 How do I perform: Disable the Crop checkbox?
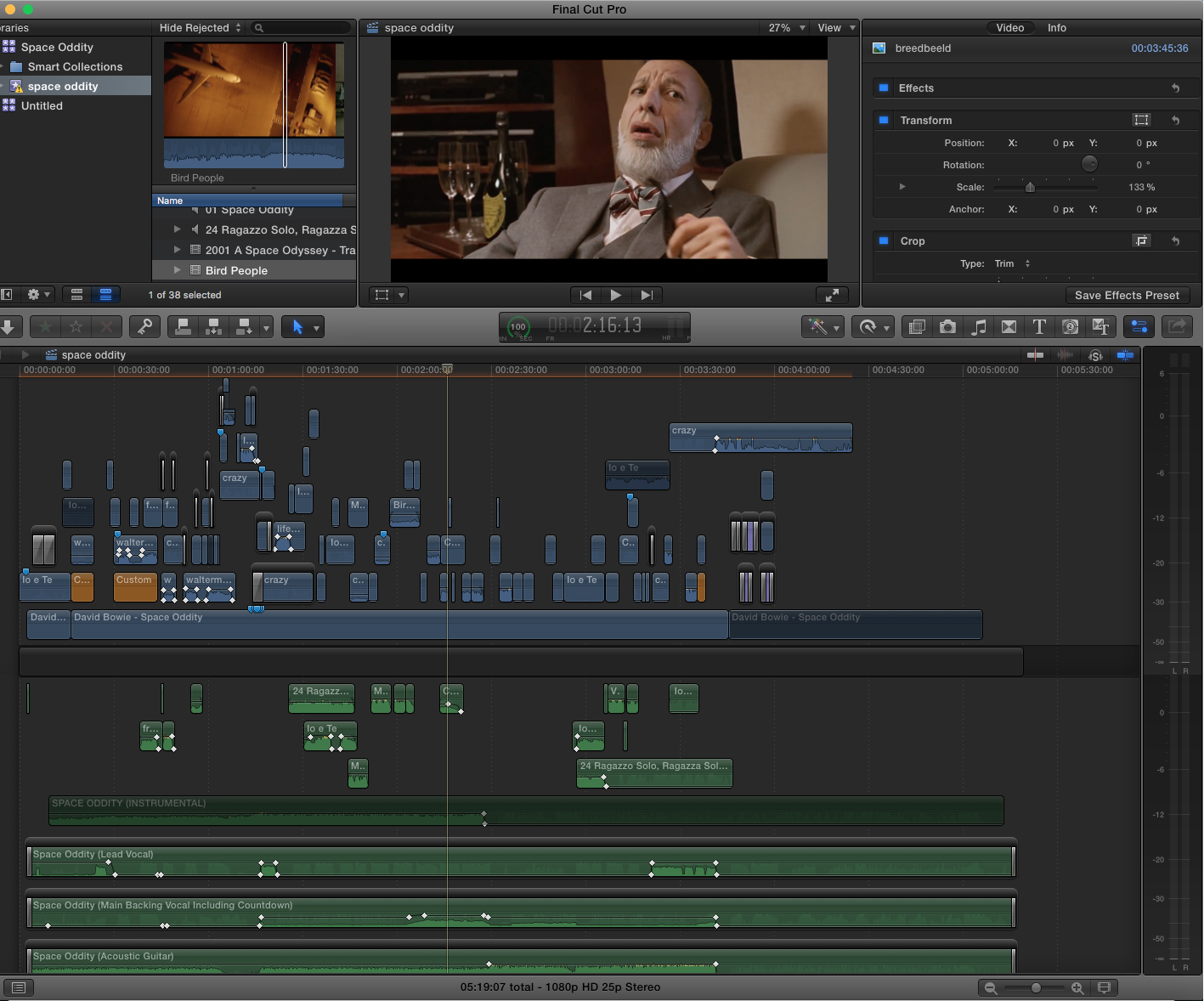coord(884,241)
